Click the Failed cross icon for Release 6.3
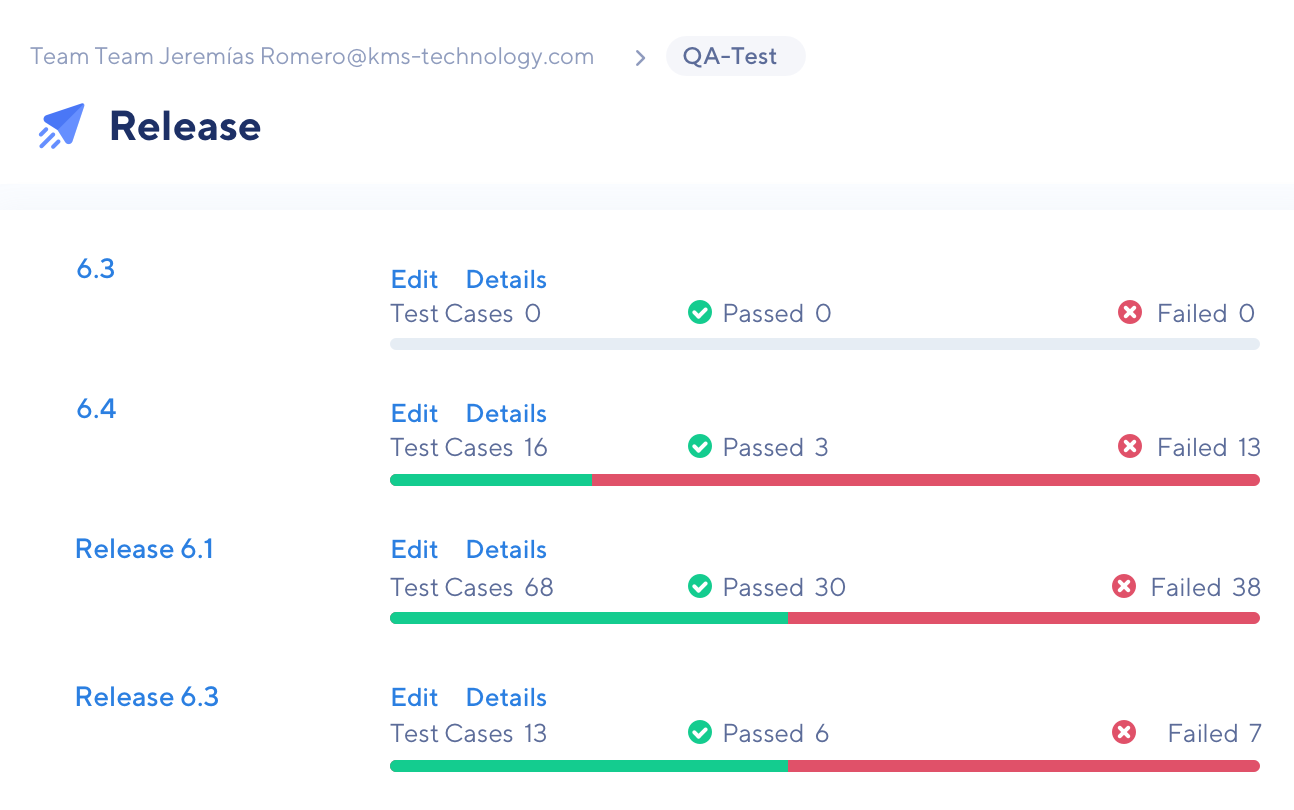The image size is (1294, 810). (1124, 733)
